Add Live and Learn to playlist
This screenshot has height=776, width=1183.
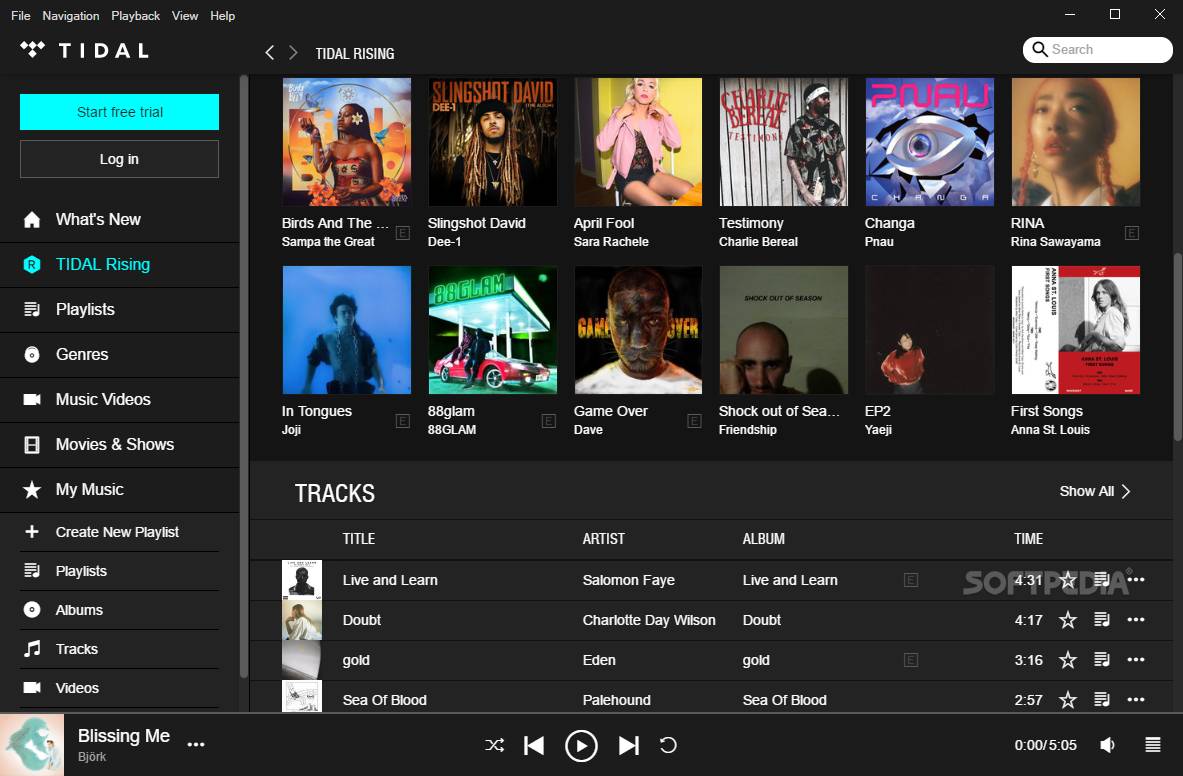(x=1102, y=579)
